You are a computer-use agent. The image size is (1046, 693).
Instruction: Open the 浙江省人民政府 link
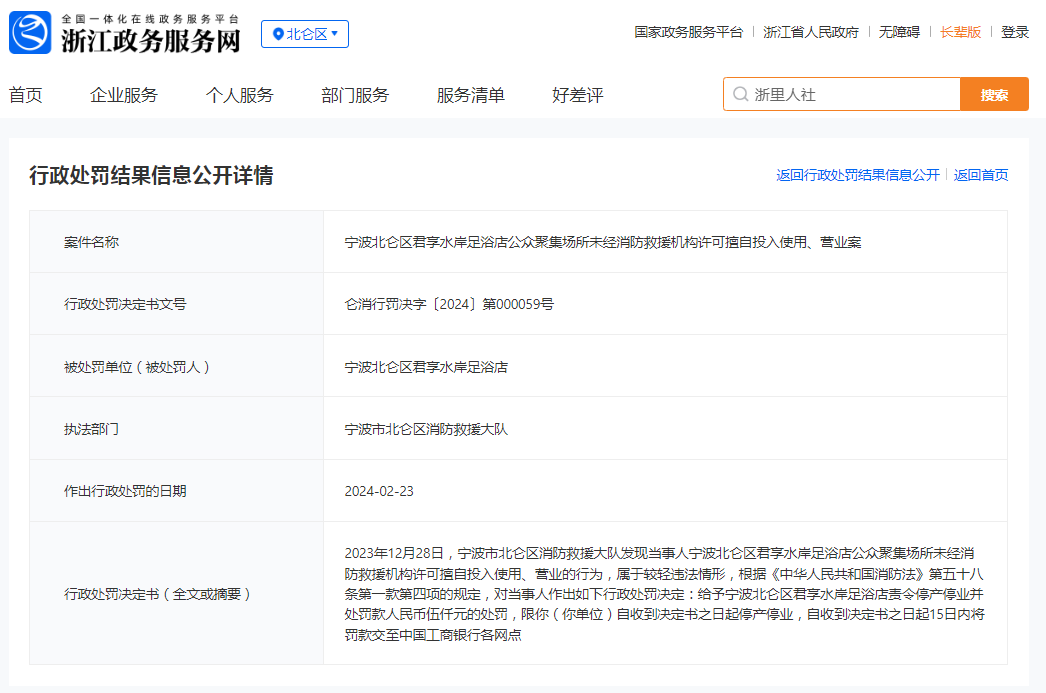[811, 32]
